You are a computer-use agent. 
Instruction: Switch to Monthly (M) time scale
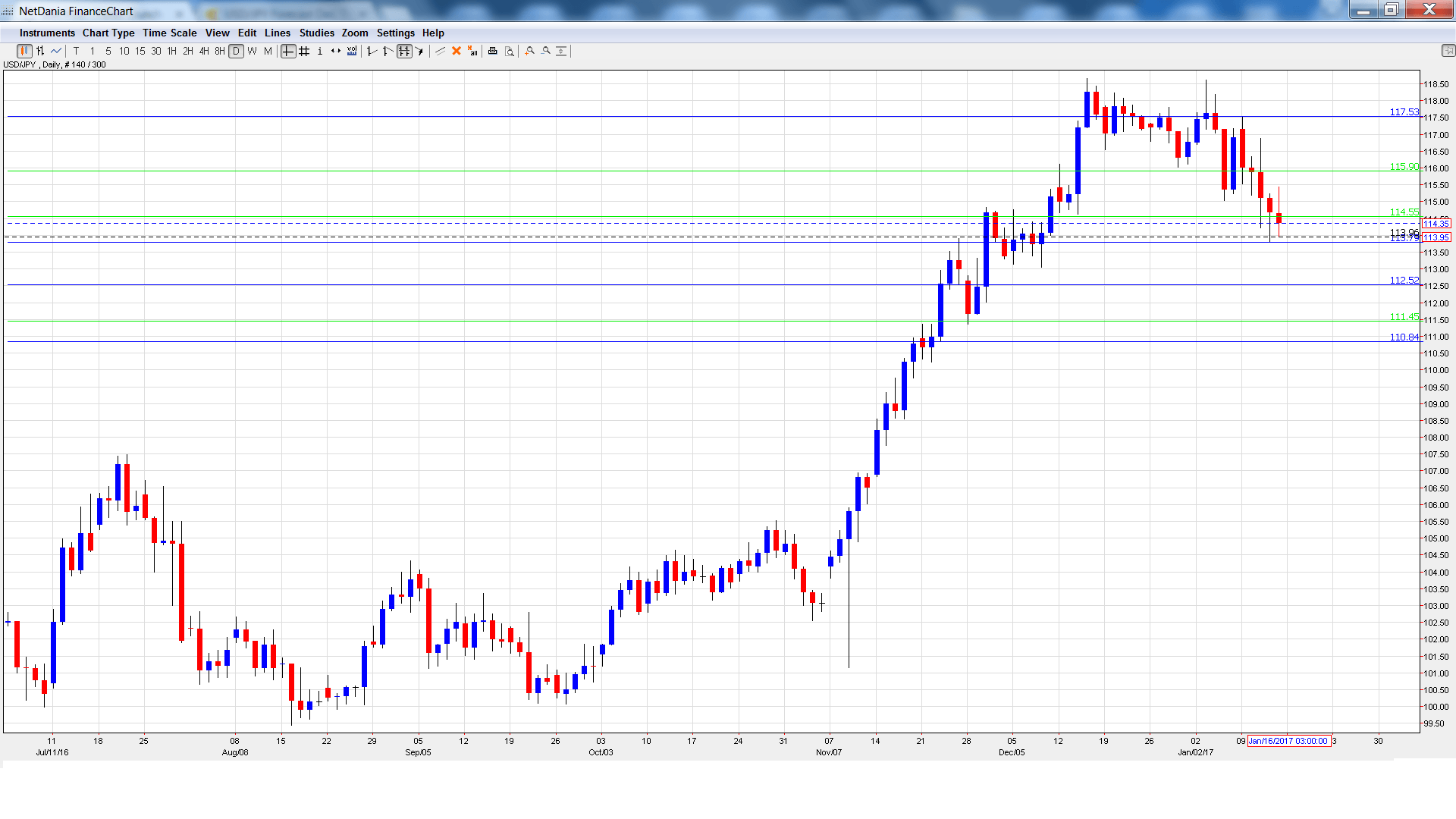point(268,51)
